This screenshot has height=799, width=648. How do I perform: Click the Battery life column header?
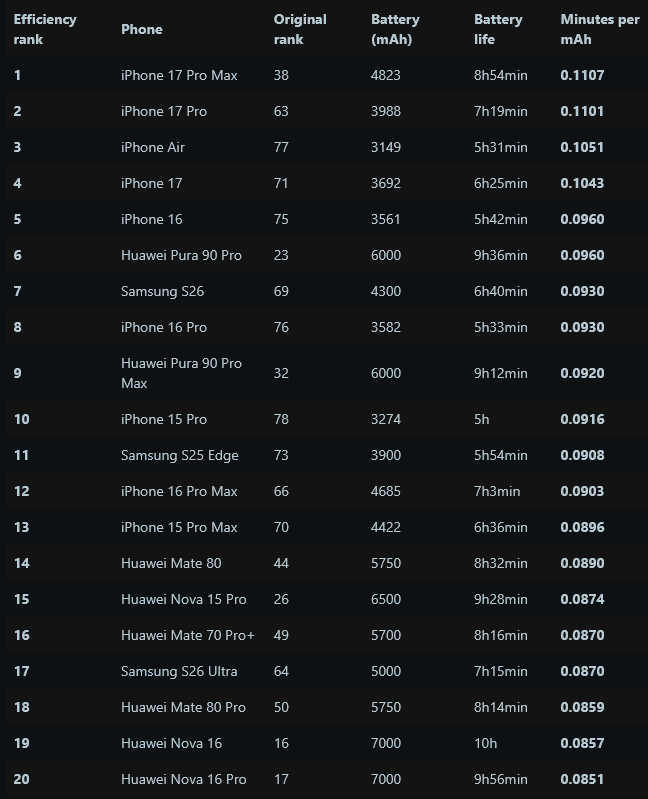point(498,29)
